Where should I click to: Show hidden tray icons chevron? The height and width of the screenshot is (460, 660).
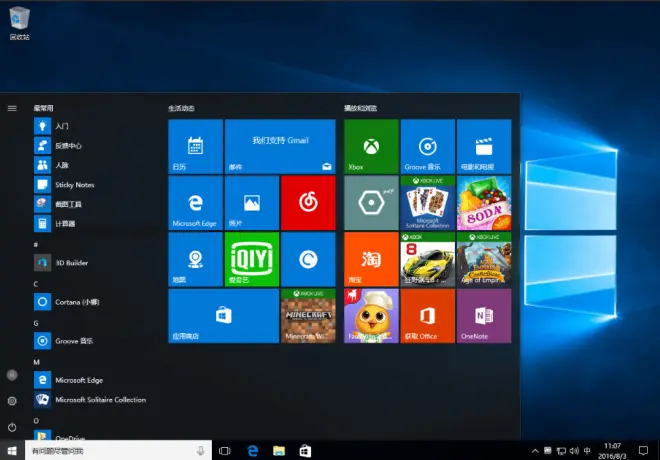535,451
